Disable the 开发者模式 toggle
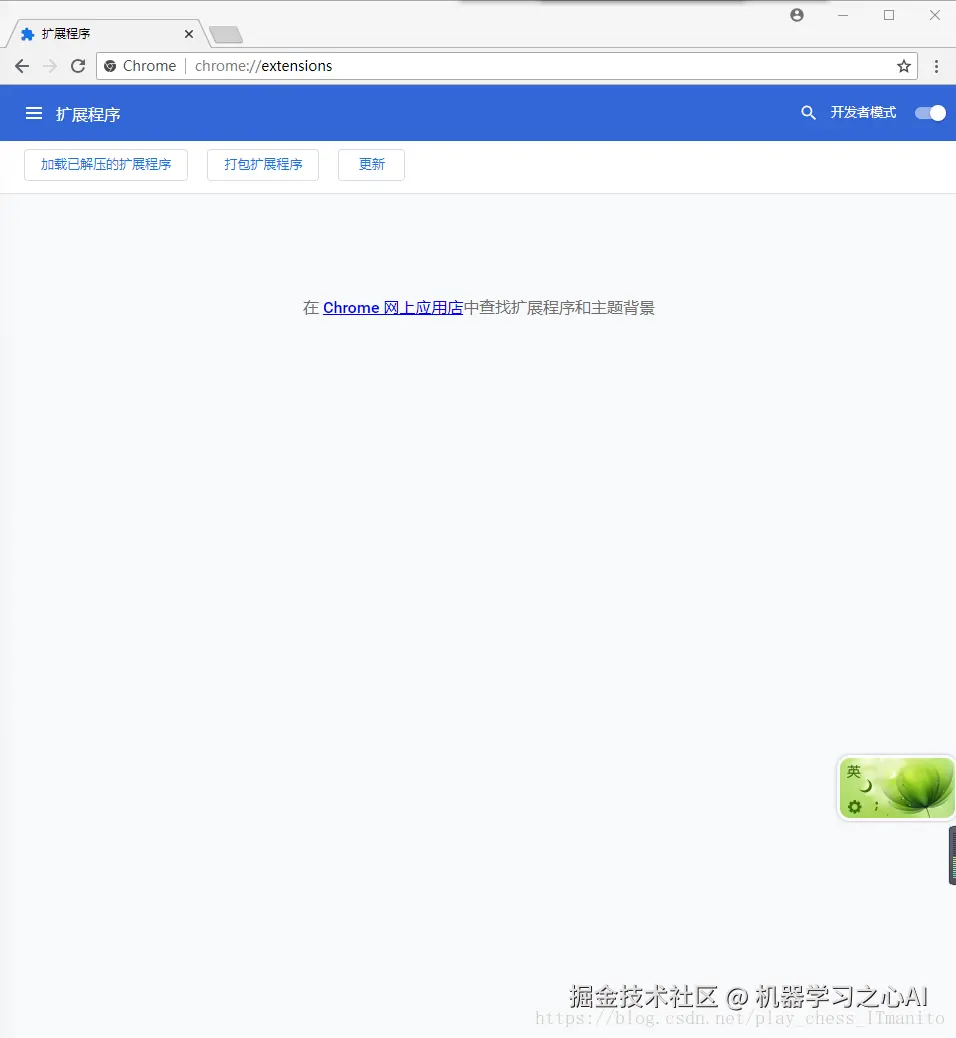956x1038 pixels. click(930, 113)
